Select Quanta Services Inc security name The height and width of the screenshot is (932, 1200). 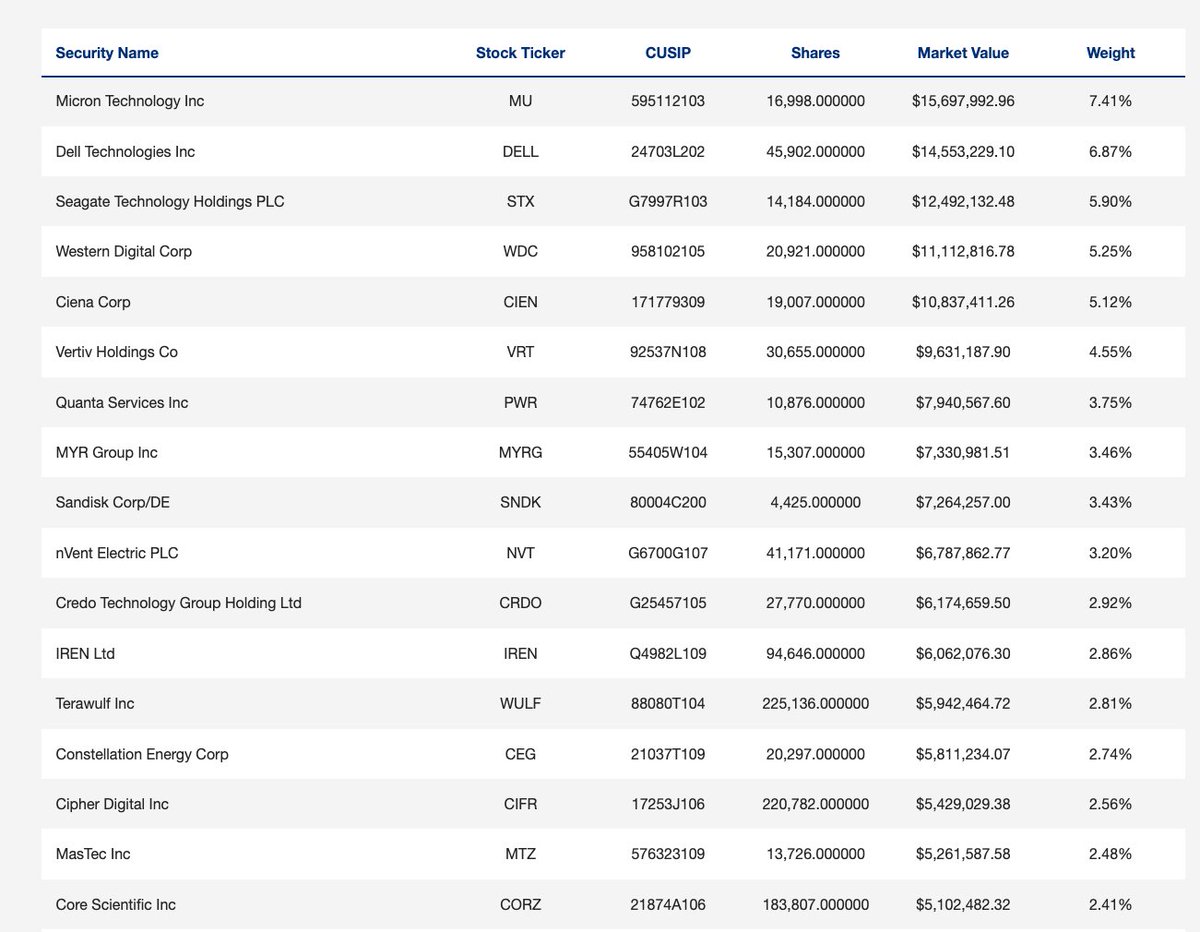click(122, 403)
